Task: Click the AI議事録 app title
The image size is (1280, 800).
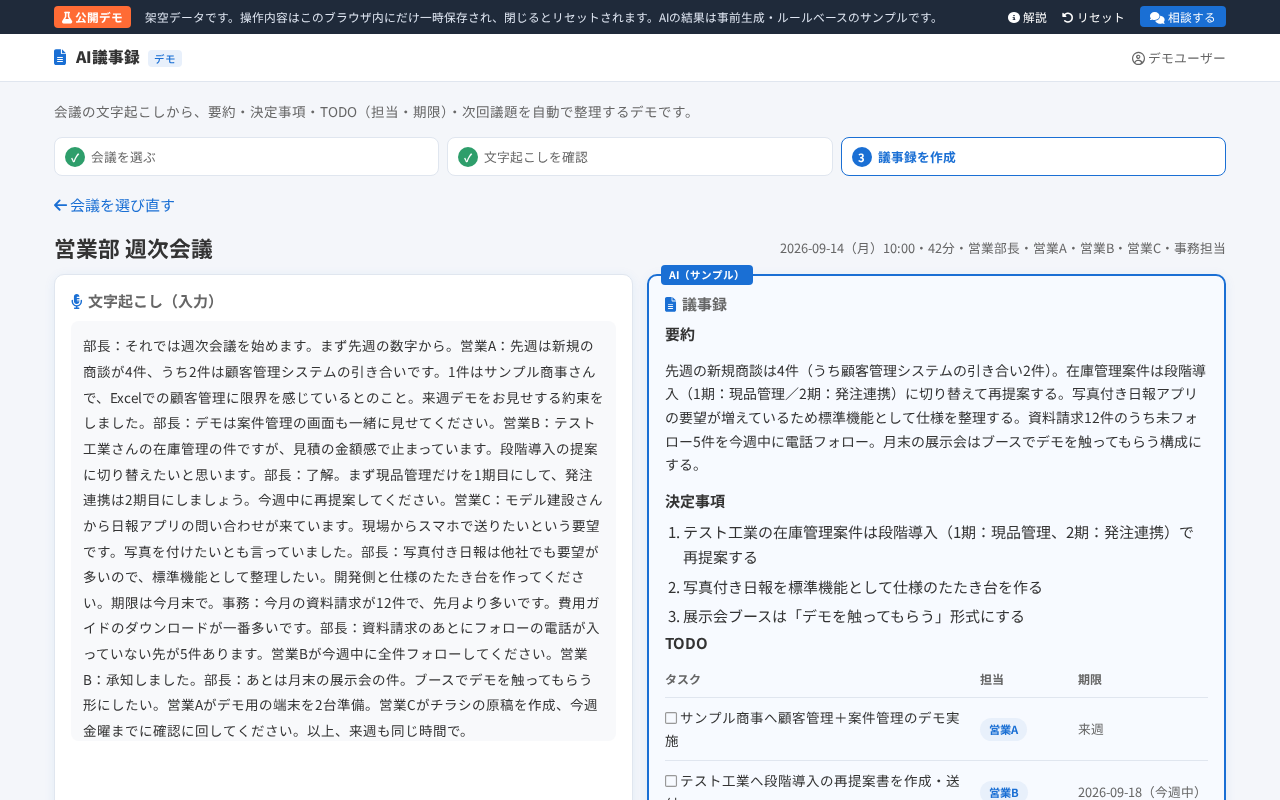Action: click(x=107, y=57)
